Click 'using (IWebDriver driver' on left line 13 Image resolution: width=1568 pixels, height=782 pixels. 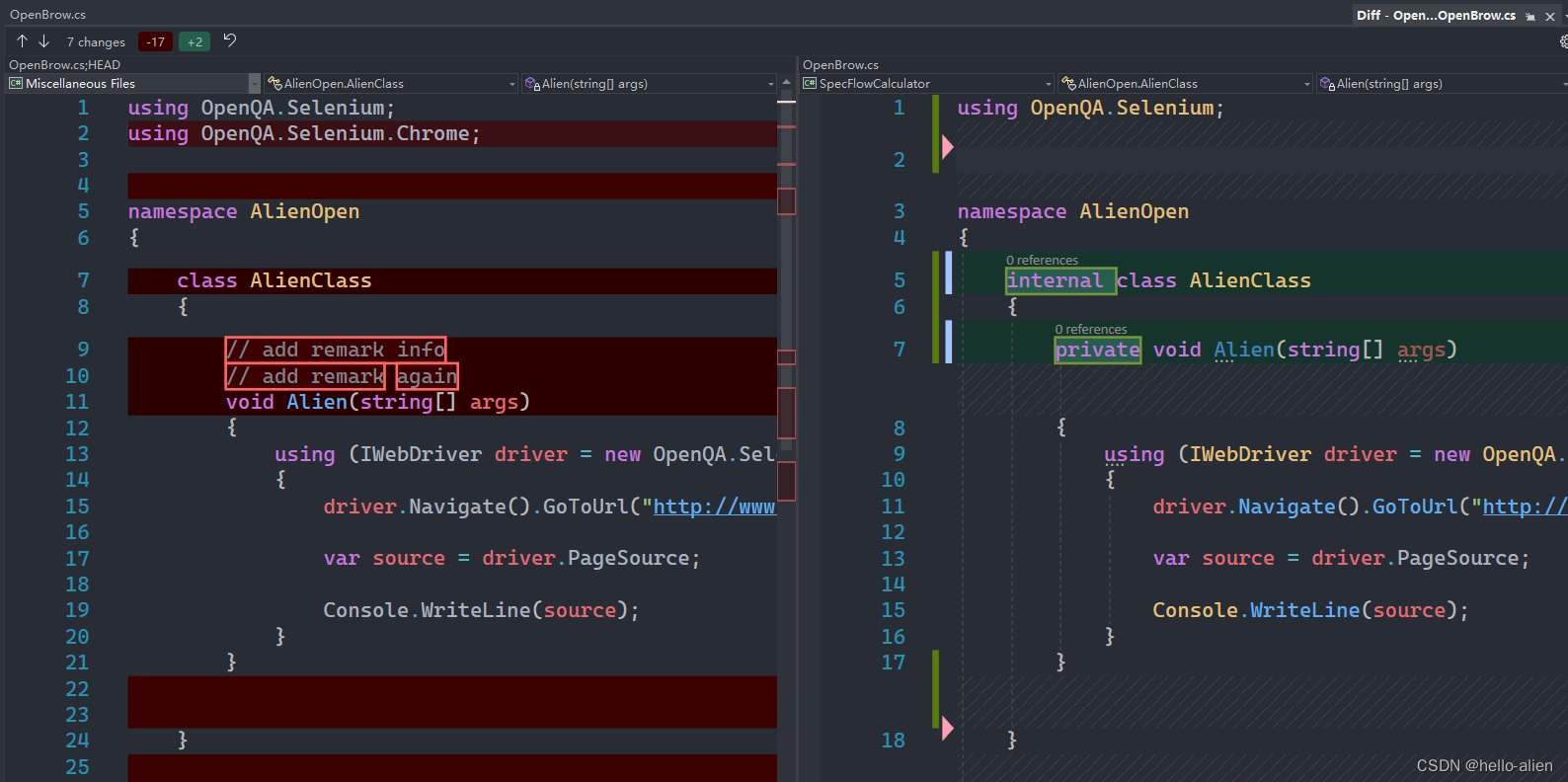[x=421, y=454]
